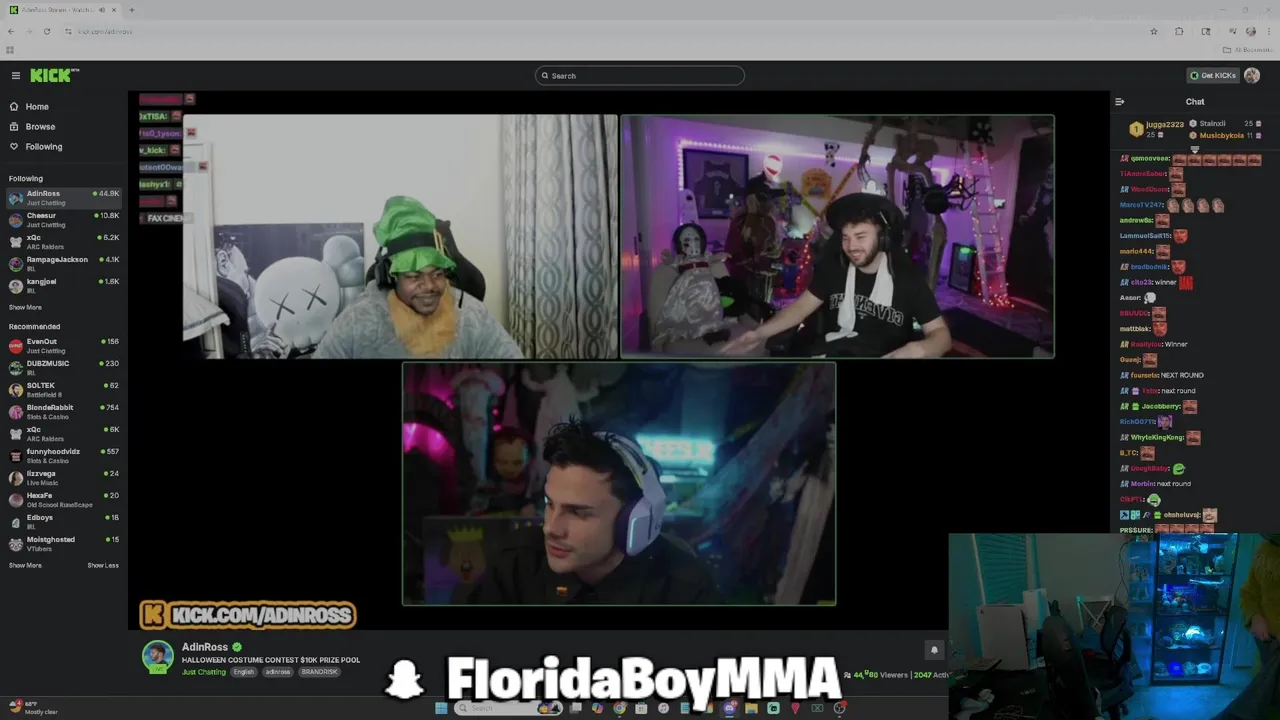
Task: Click jugga2323 top gifter in chat
Action: click(1165, 125)
